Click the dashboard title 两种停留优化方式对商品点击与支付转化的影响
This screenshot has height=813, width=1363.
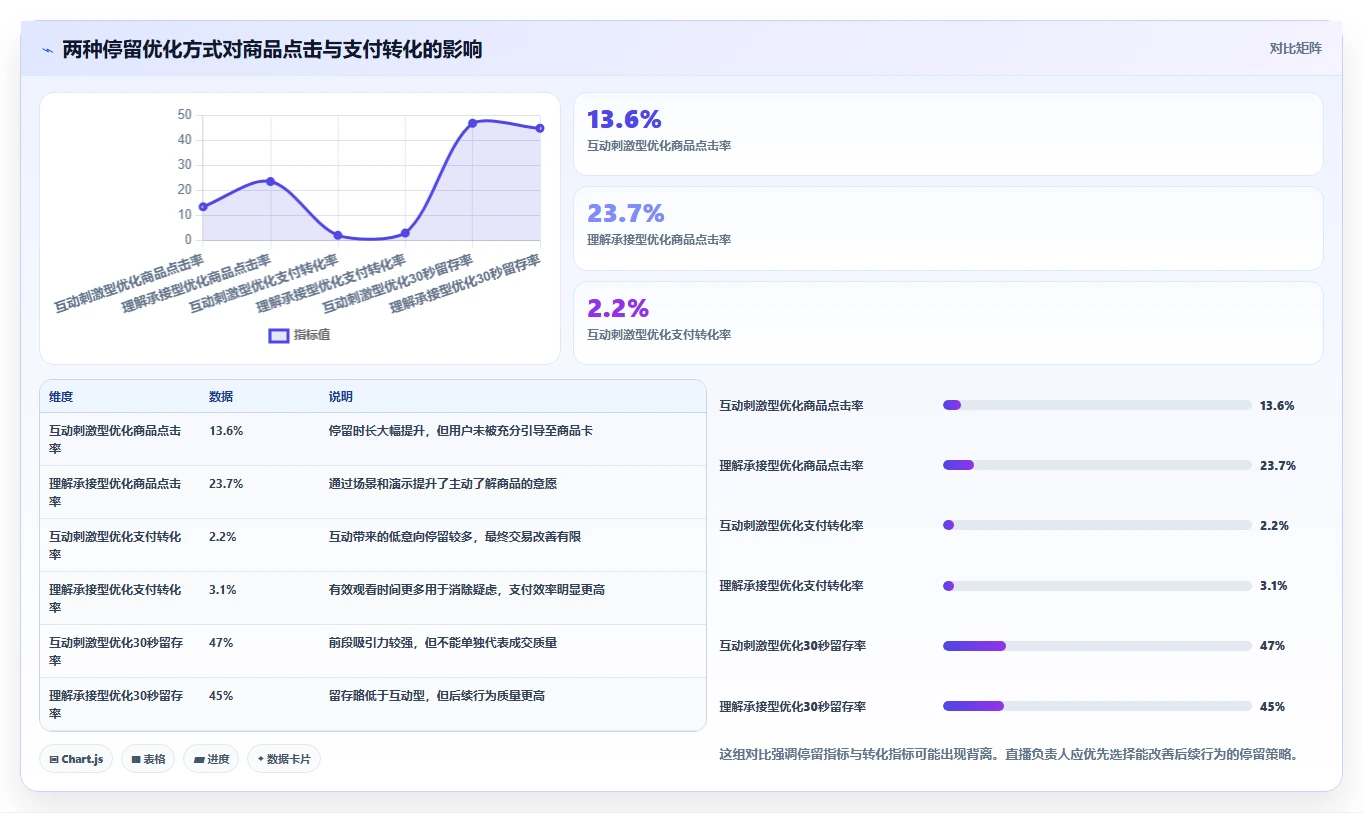[x=272, y=49]
